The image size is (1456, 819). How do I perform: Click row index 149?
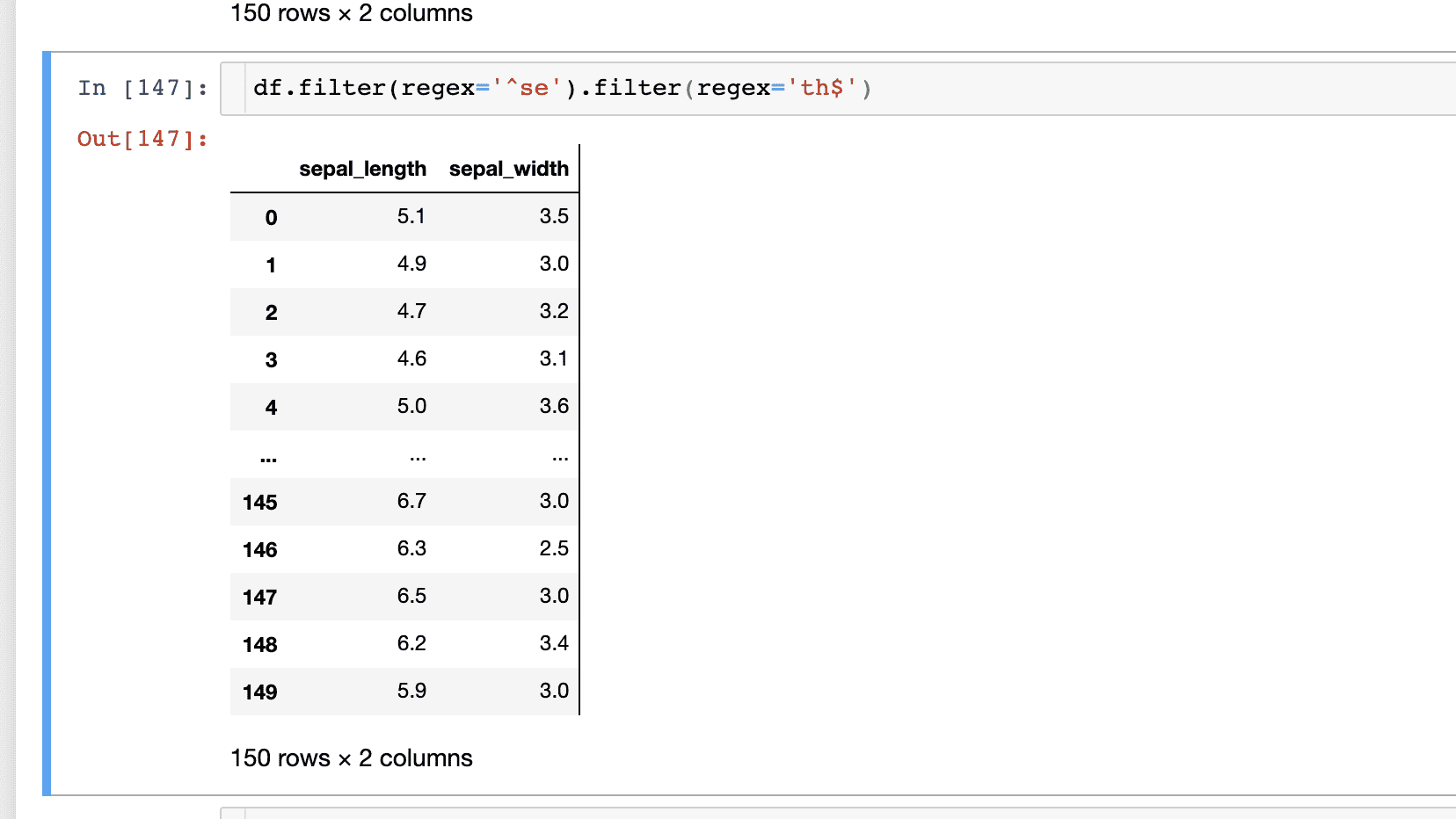point(260,692)
